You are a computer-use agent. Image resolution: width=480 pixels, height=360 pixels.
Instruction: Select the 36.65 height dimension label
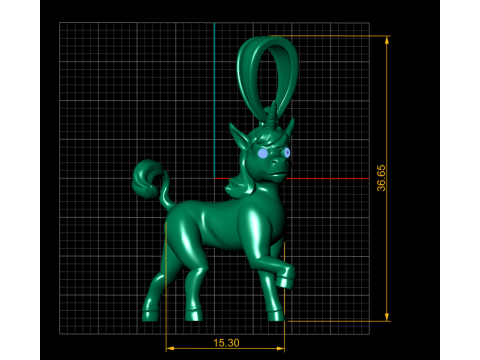381,178
